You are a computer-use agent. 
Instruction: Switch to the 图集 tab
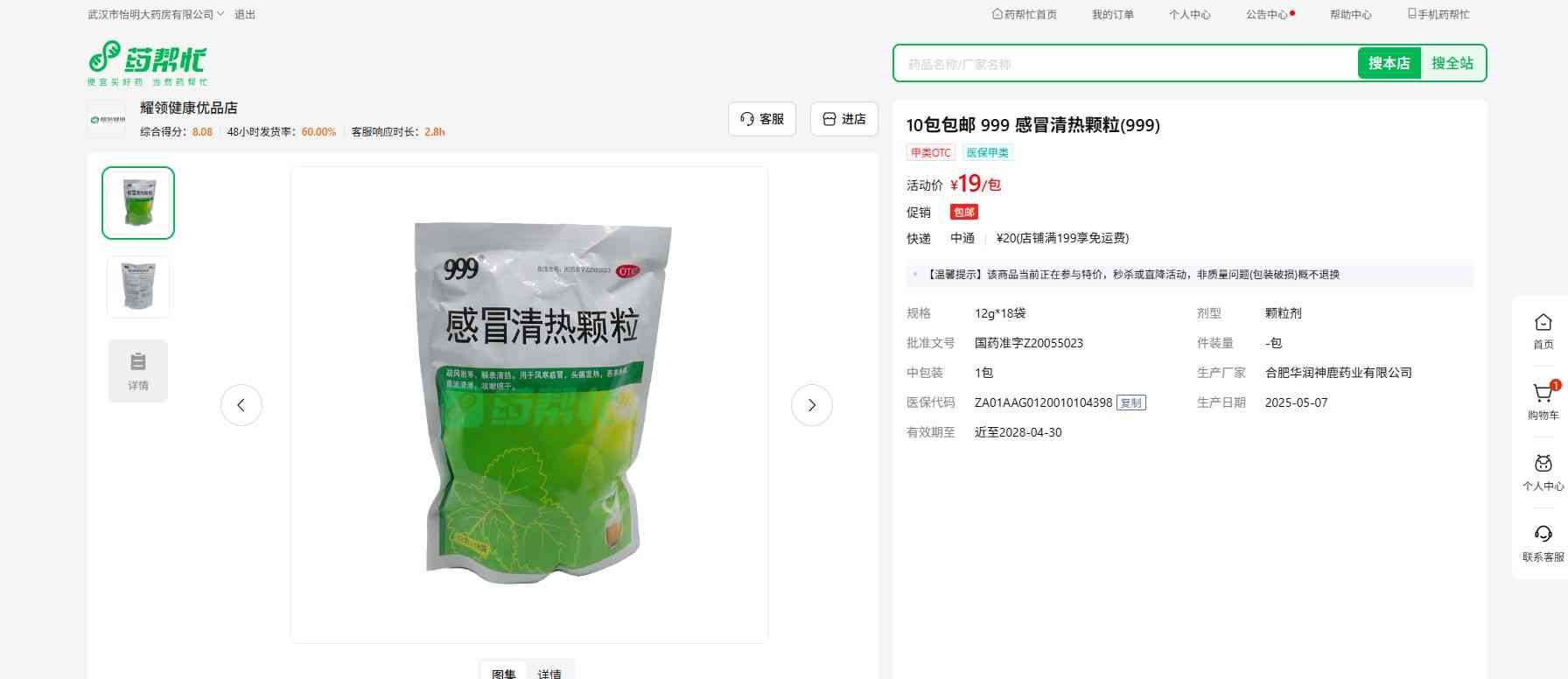504,674
